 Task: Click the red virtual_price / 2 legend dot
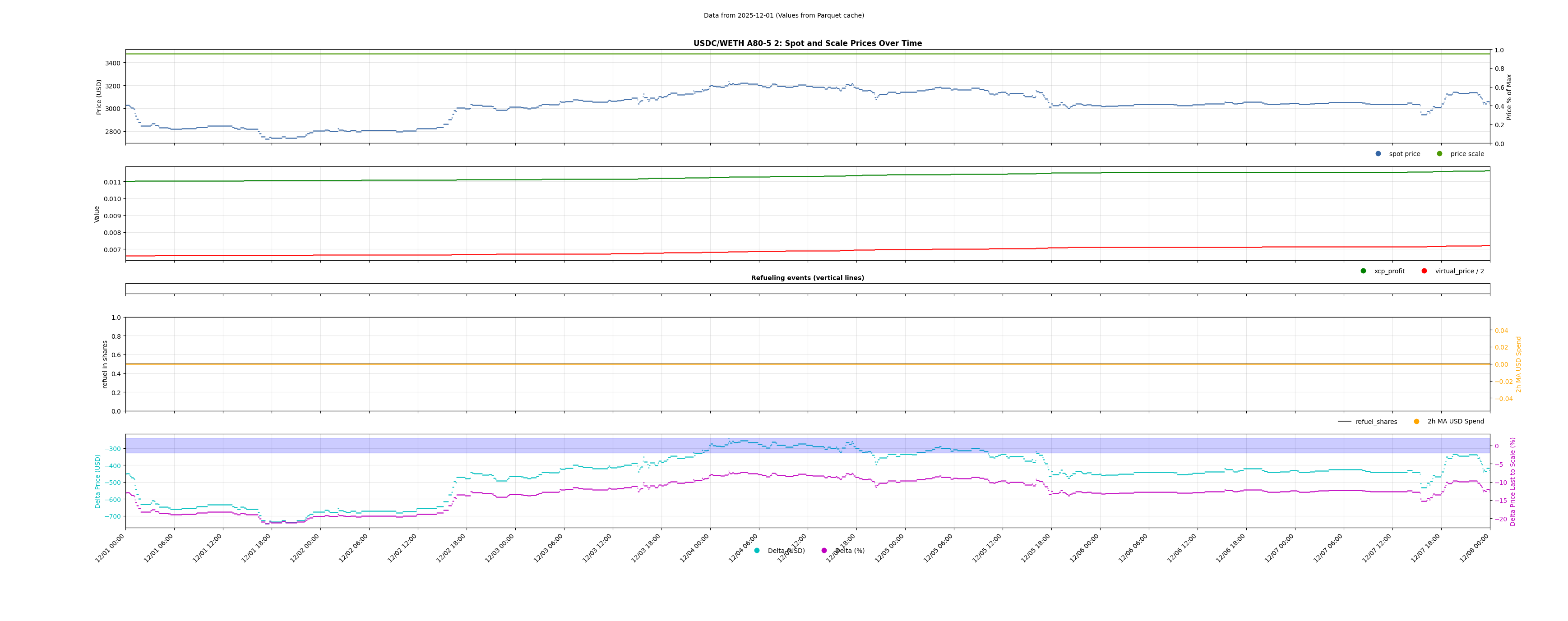[x=1425, y=271]
